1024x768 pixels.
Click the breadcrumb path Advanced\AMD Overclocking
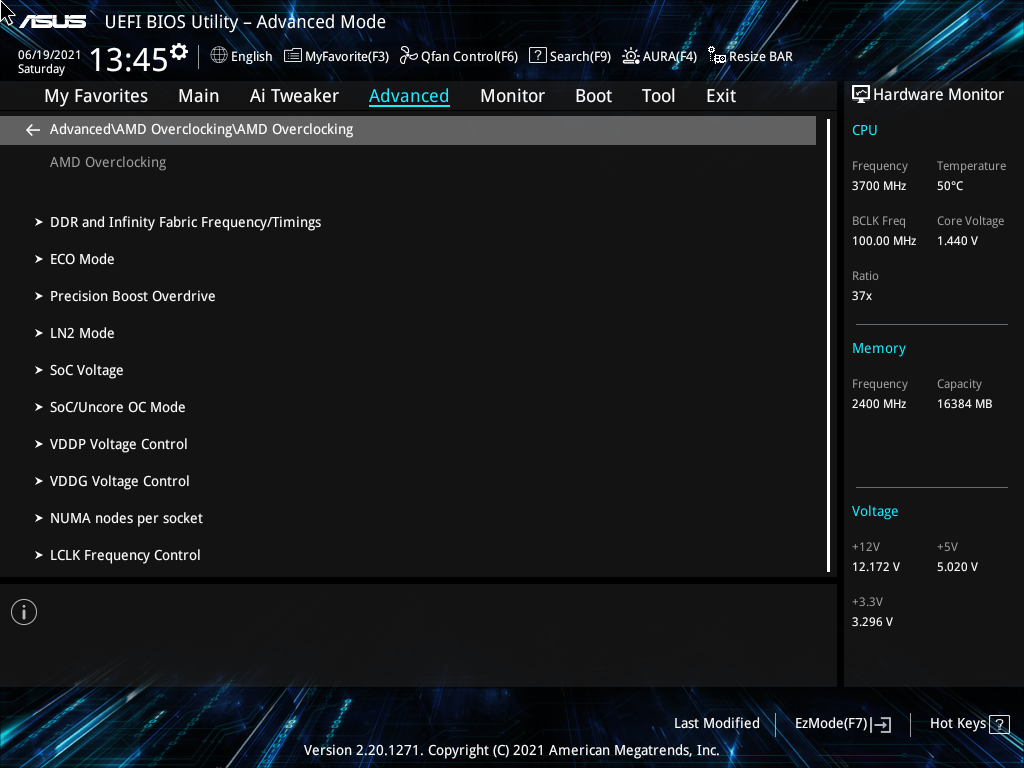click(x=201, y=129)
